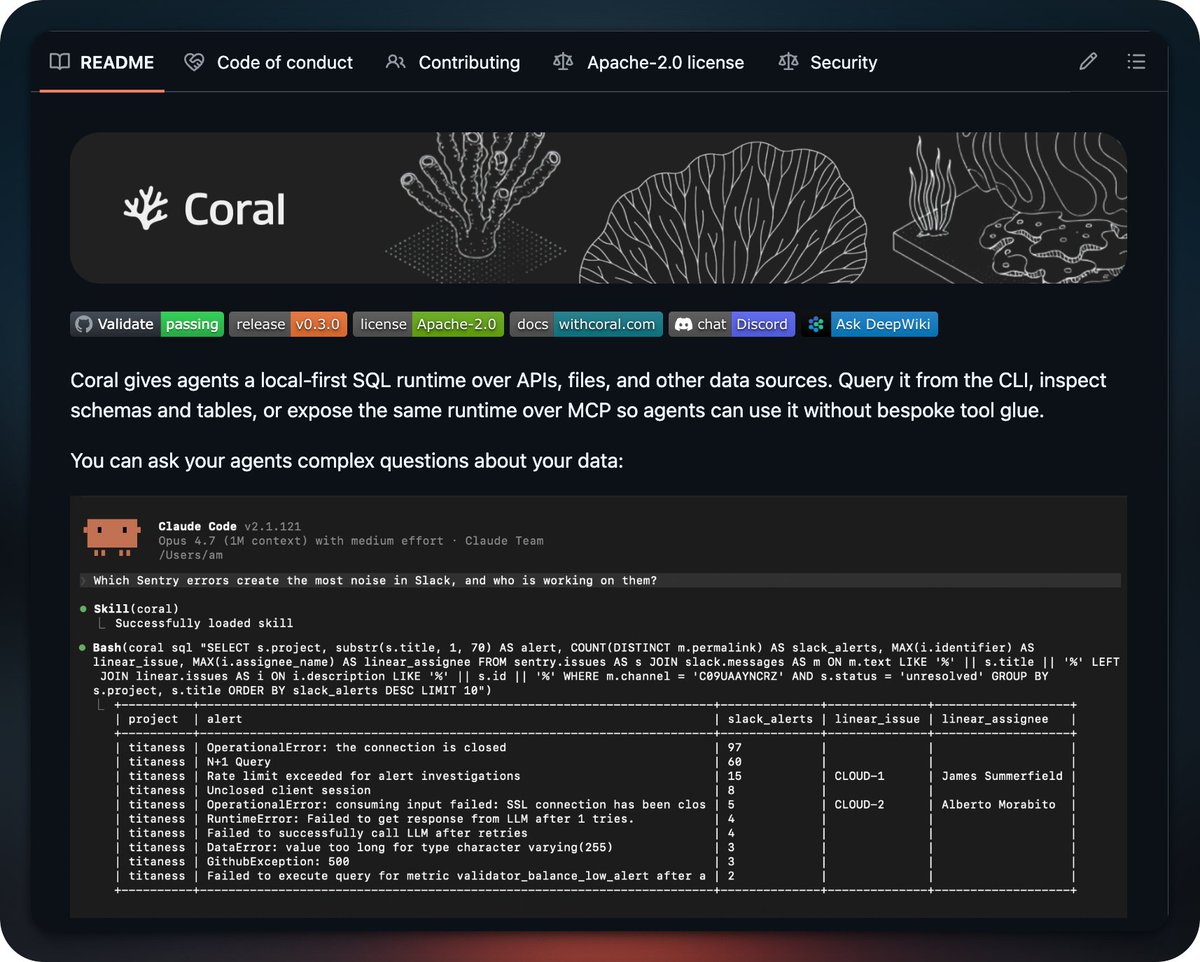This screenshot has height=962, width=1200.
Task: Click the Claude Code mascot icon
Action: 112,537
